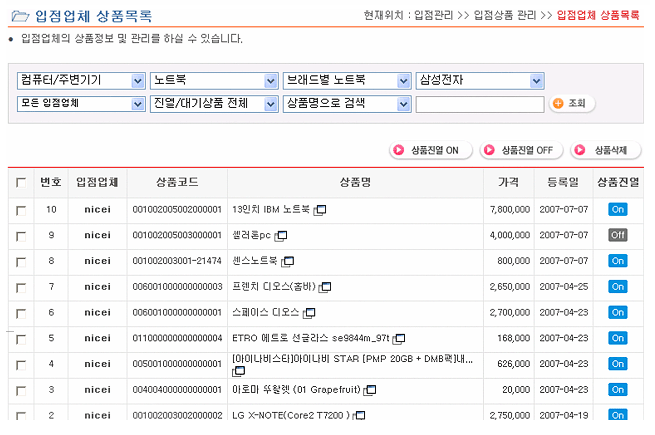This screenshot has height=435, width=655.
Task: Toggle the Off display status for 셀러론pc
Action: 617,235
